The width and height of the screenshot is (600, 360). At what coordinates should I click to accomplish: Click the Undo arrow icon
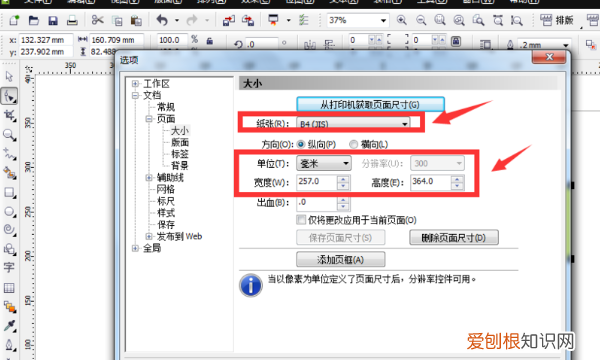[162, 20]
